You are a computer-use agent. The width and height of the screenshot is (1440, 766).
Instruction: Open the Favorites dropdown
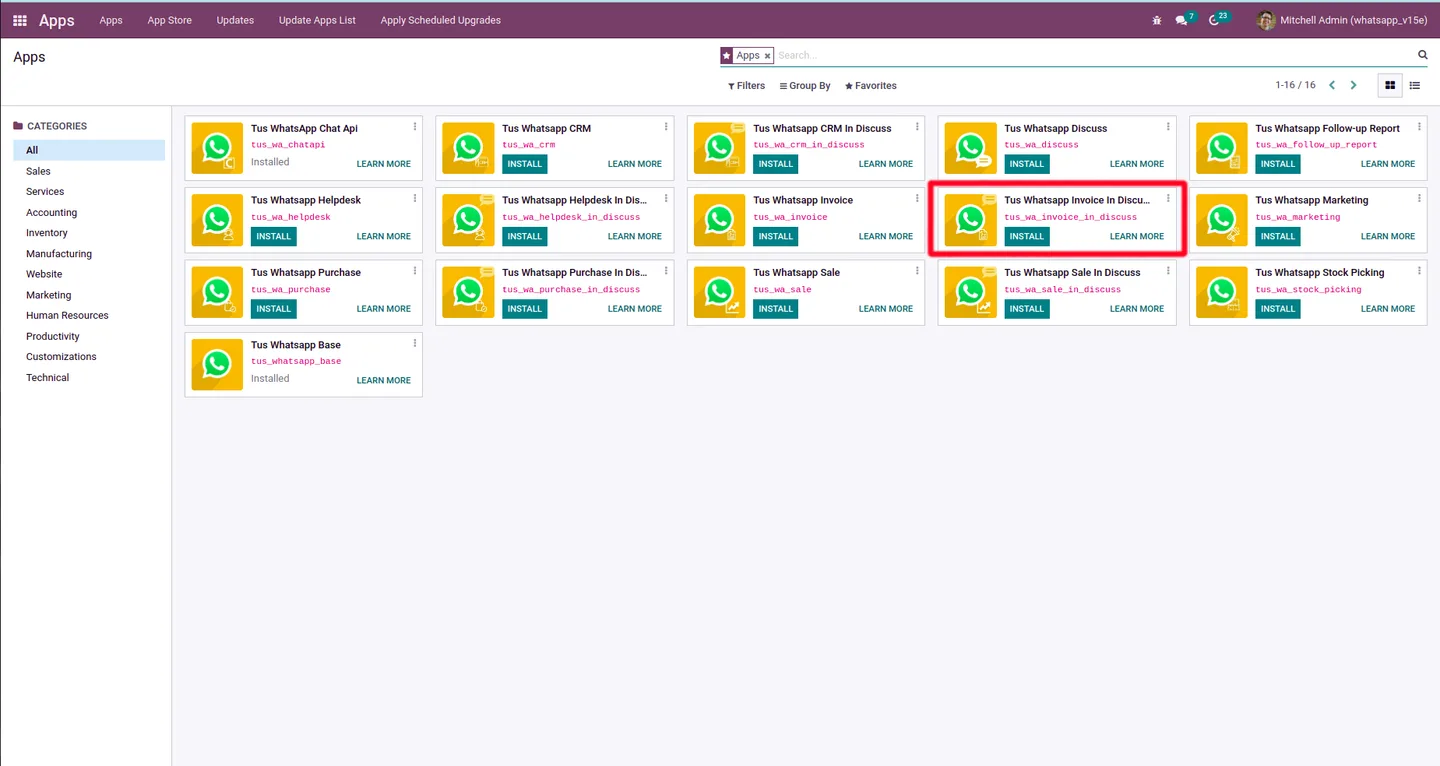click(x=871, y=86)
